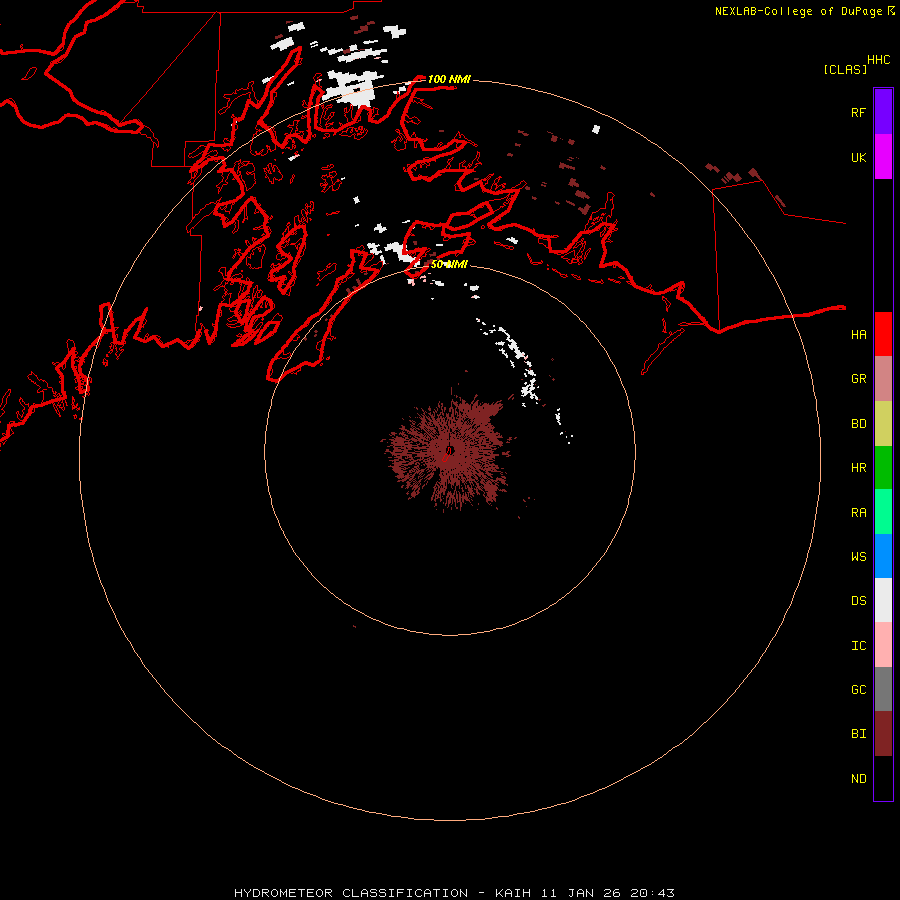The height and width of the screenshot is (900, 900).
Task: Select the BD yellow legend block
Action: click(883, 423)
